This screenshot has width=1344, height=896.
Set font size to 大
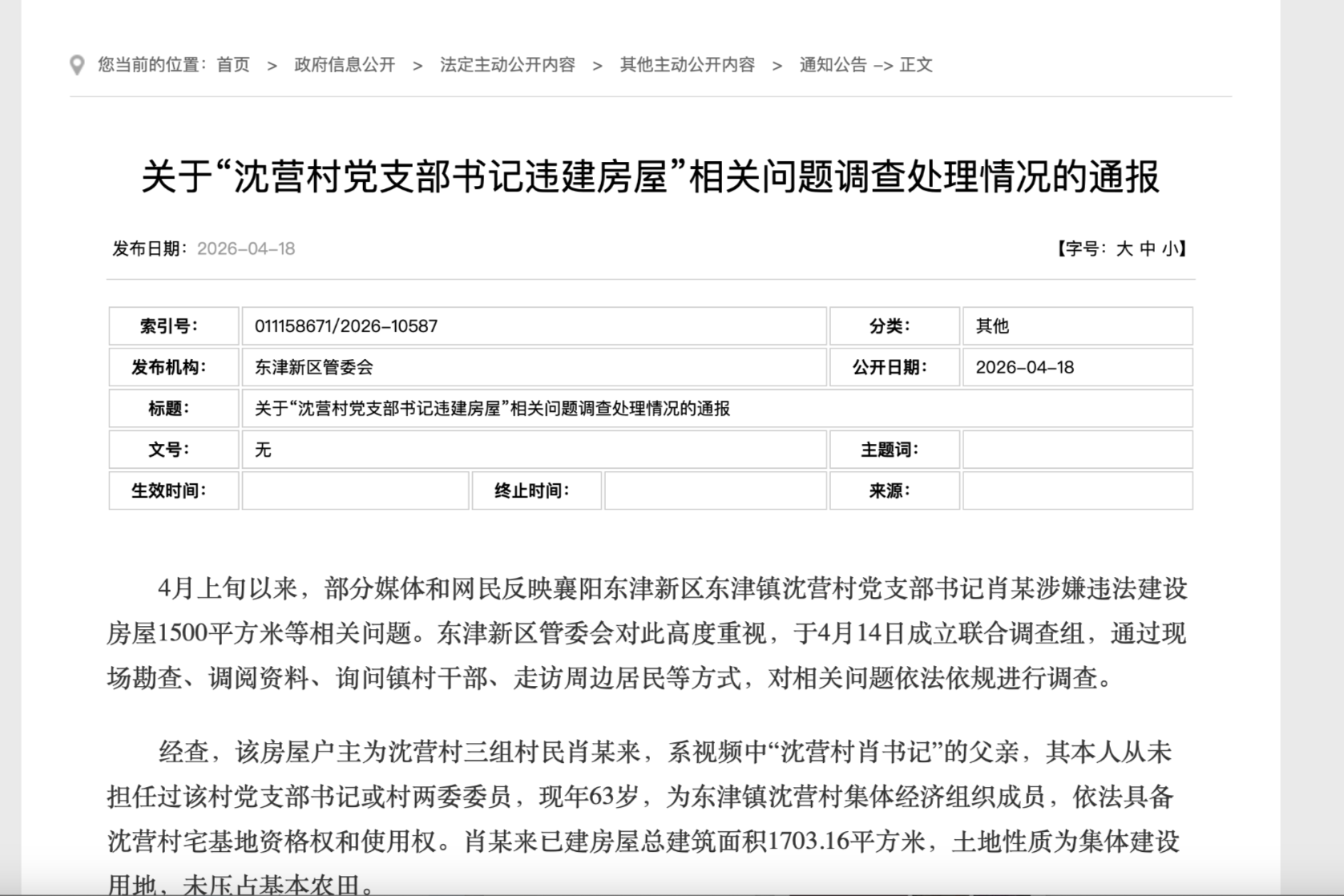tap(1124, 249)
